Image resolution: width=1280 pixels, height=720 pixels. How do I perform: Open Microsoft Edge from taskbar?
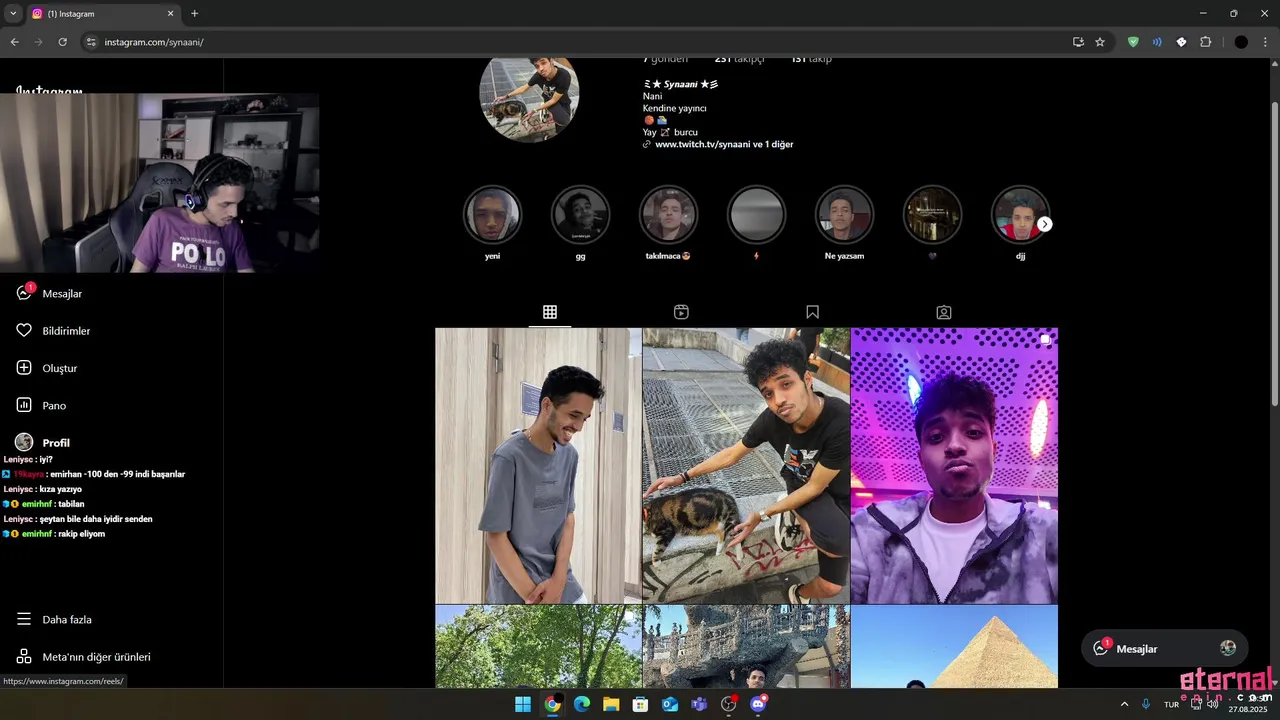pyautogui.click(x=581, y=704)
